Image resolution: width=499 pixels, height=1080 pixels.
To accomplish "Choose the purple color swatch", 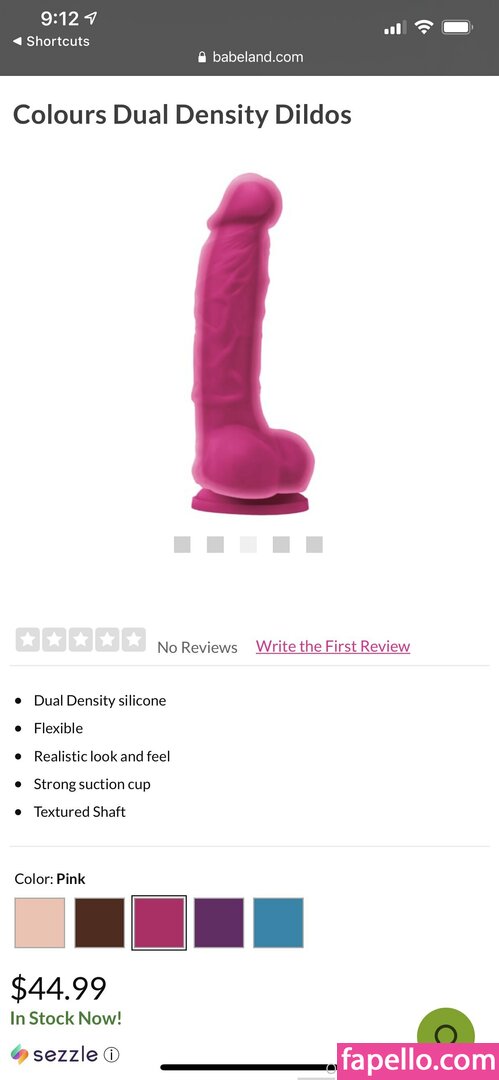I will 218,922.
